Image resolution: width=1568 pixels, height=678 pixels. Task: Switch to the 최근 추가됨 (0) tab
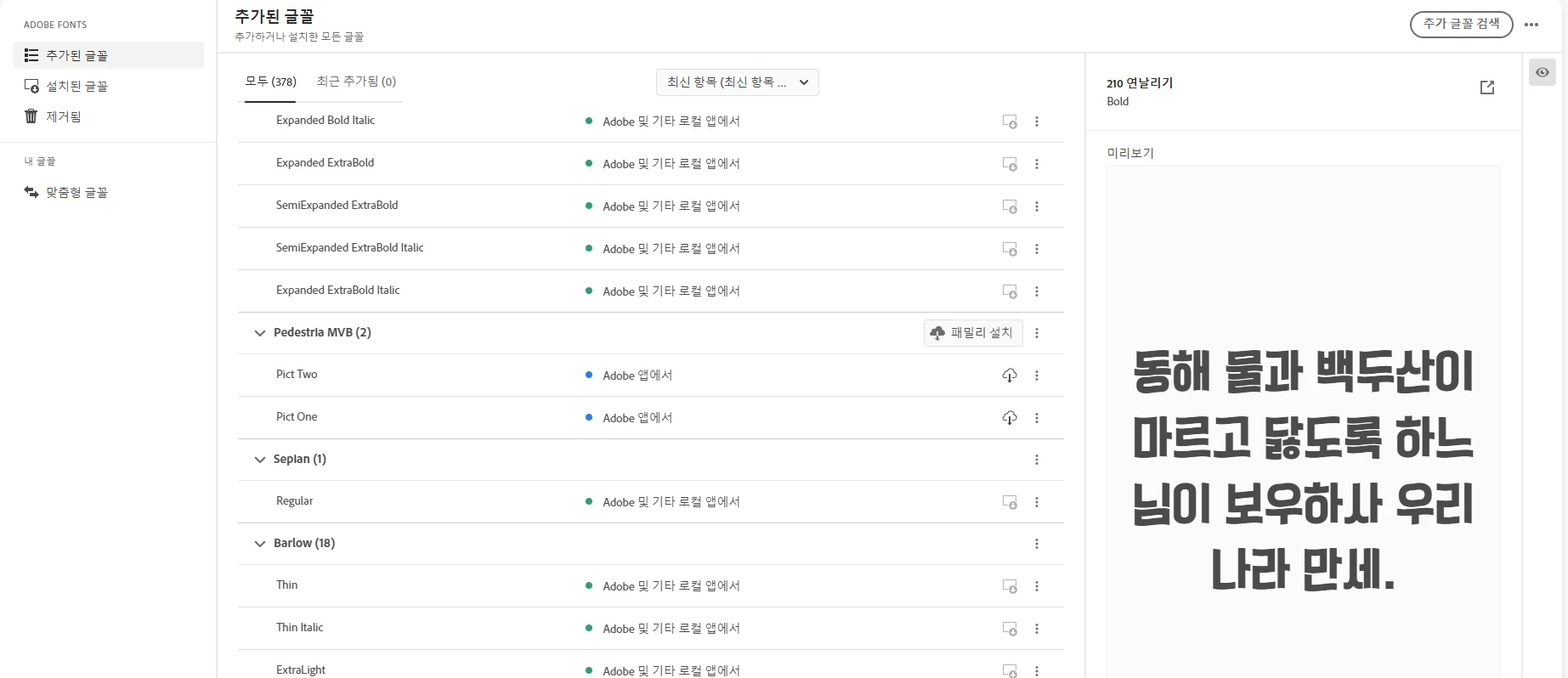356,82
